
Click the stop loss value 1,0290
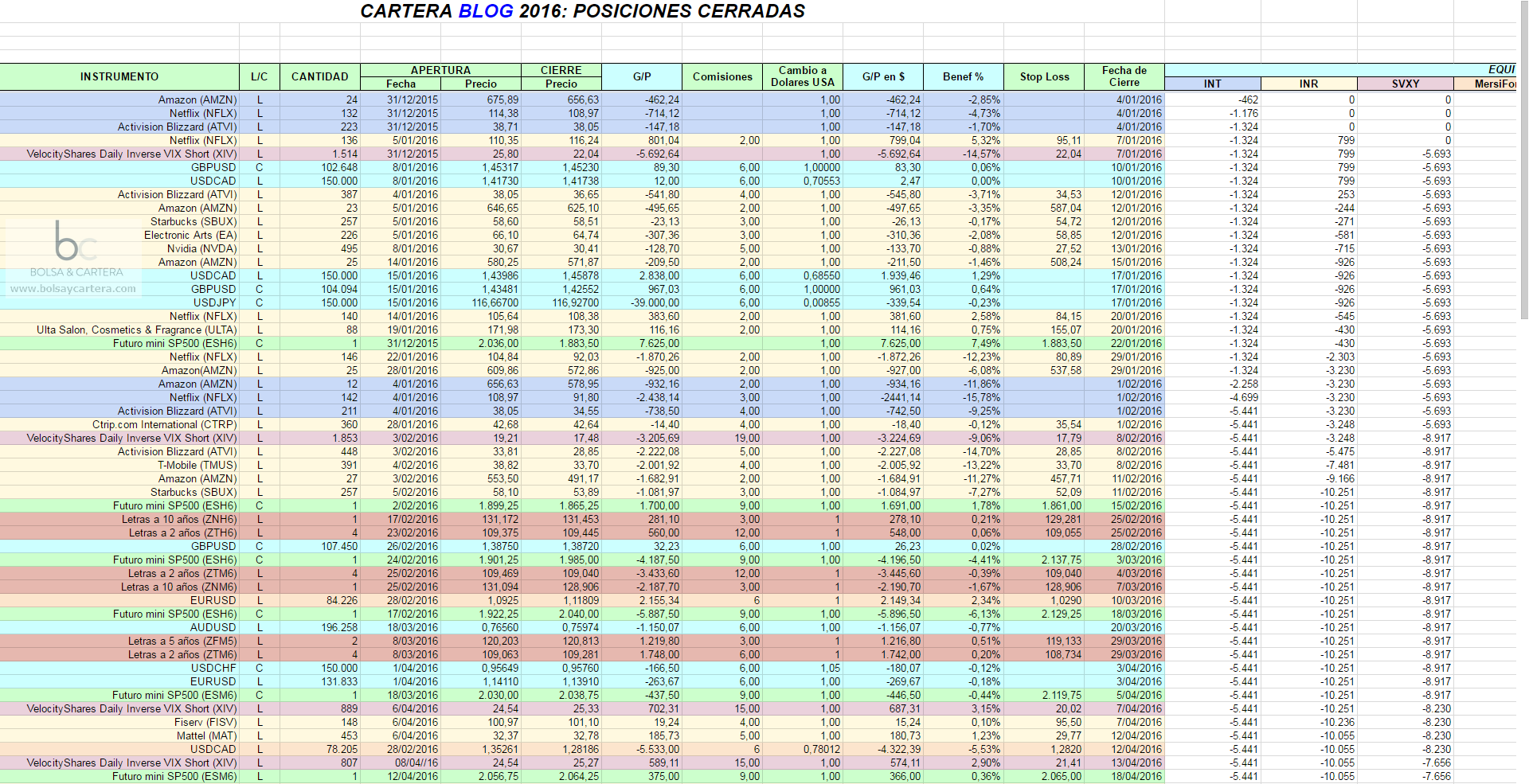pyautogui.click(x=1044, y=600)
